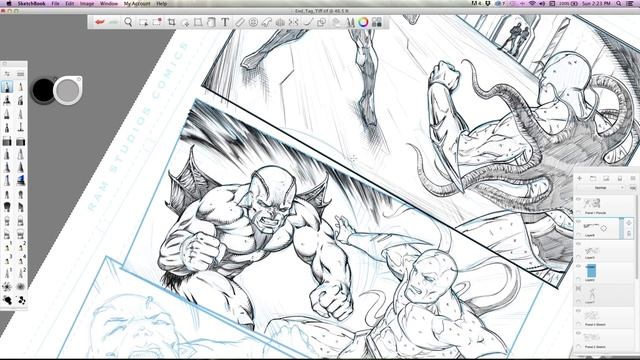Open the layers panel menu icon
640x360 pixels.
(x=632, y=178)
